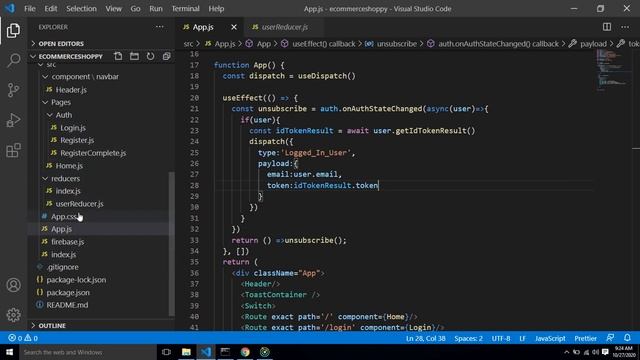This screenshot has width=640, height=360.
Task: Open userReducer.js in the explorer tree
Action: pyautogui.click(x=79, y=204)
